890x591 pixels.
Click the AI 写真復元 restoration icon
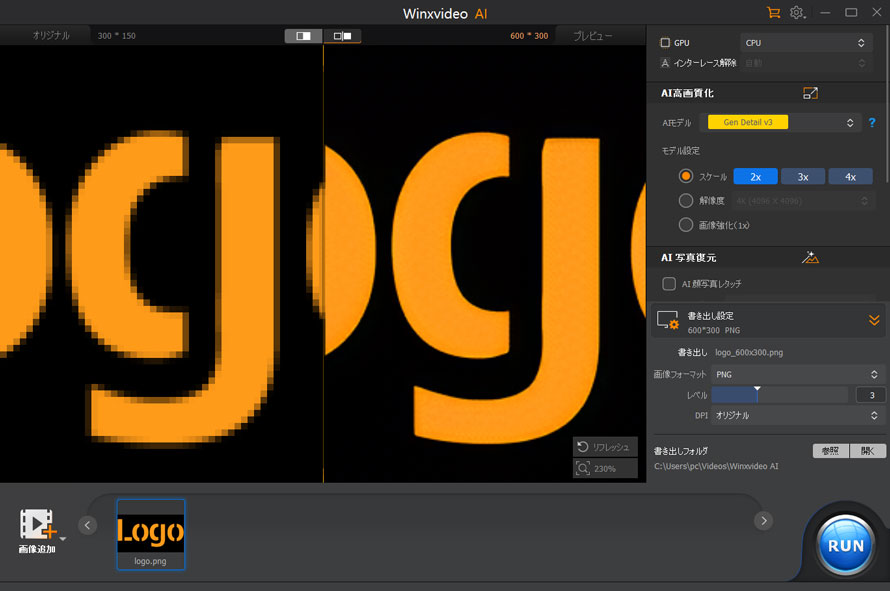coord(810,258)
